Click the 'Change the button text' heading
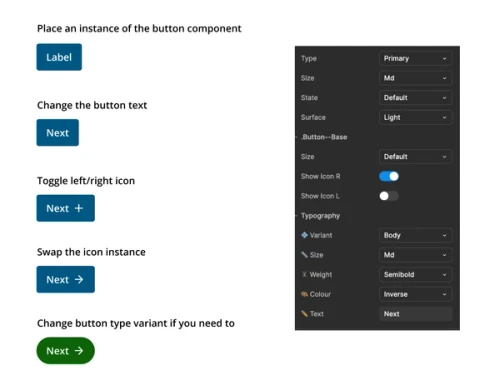Viewport: 500px width, 386px height. (x=92, y=105)
